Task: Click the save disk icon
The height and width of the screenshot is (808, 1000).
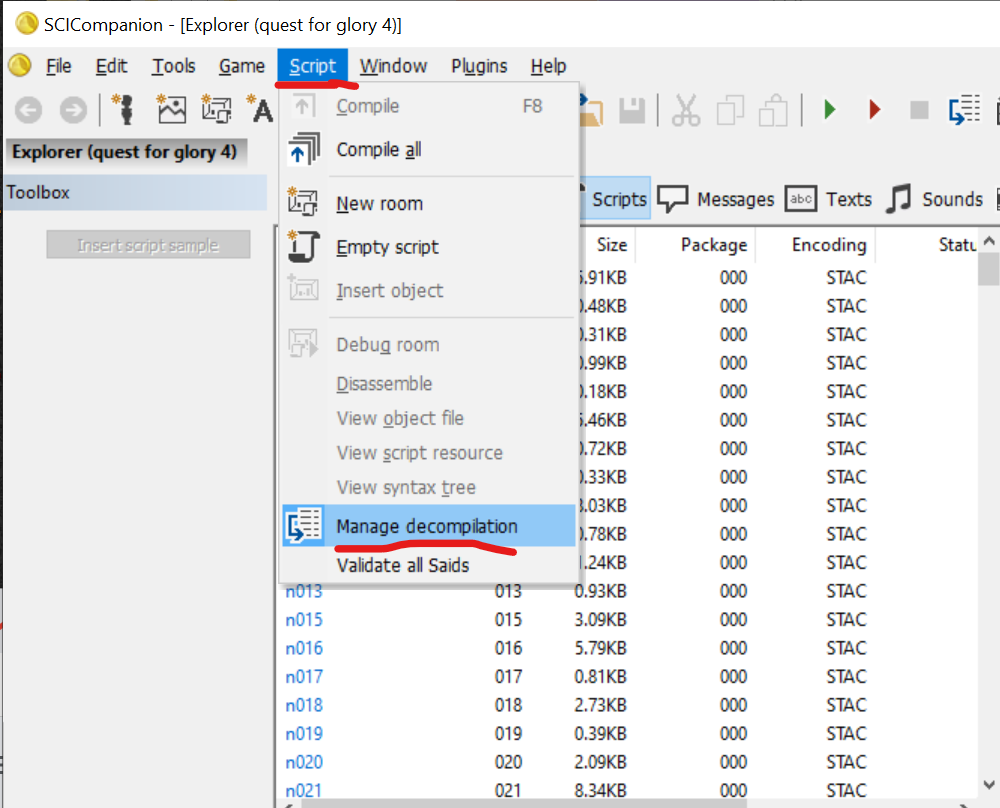Action: [x=632, y=110]
